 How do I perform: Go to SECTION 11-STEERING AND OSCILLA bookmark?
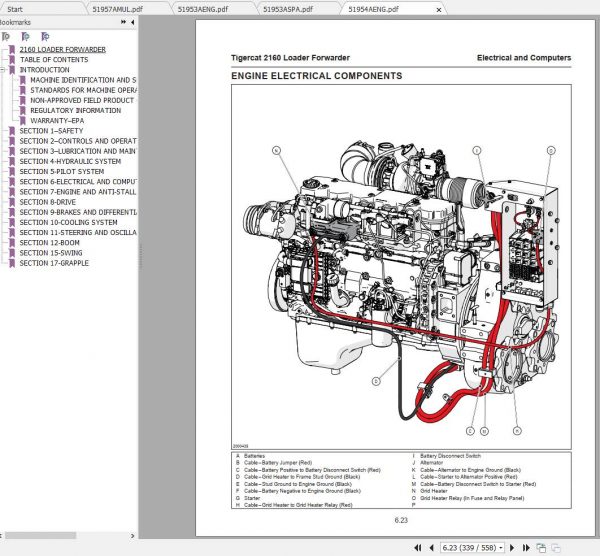pos(78,232)
